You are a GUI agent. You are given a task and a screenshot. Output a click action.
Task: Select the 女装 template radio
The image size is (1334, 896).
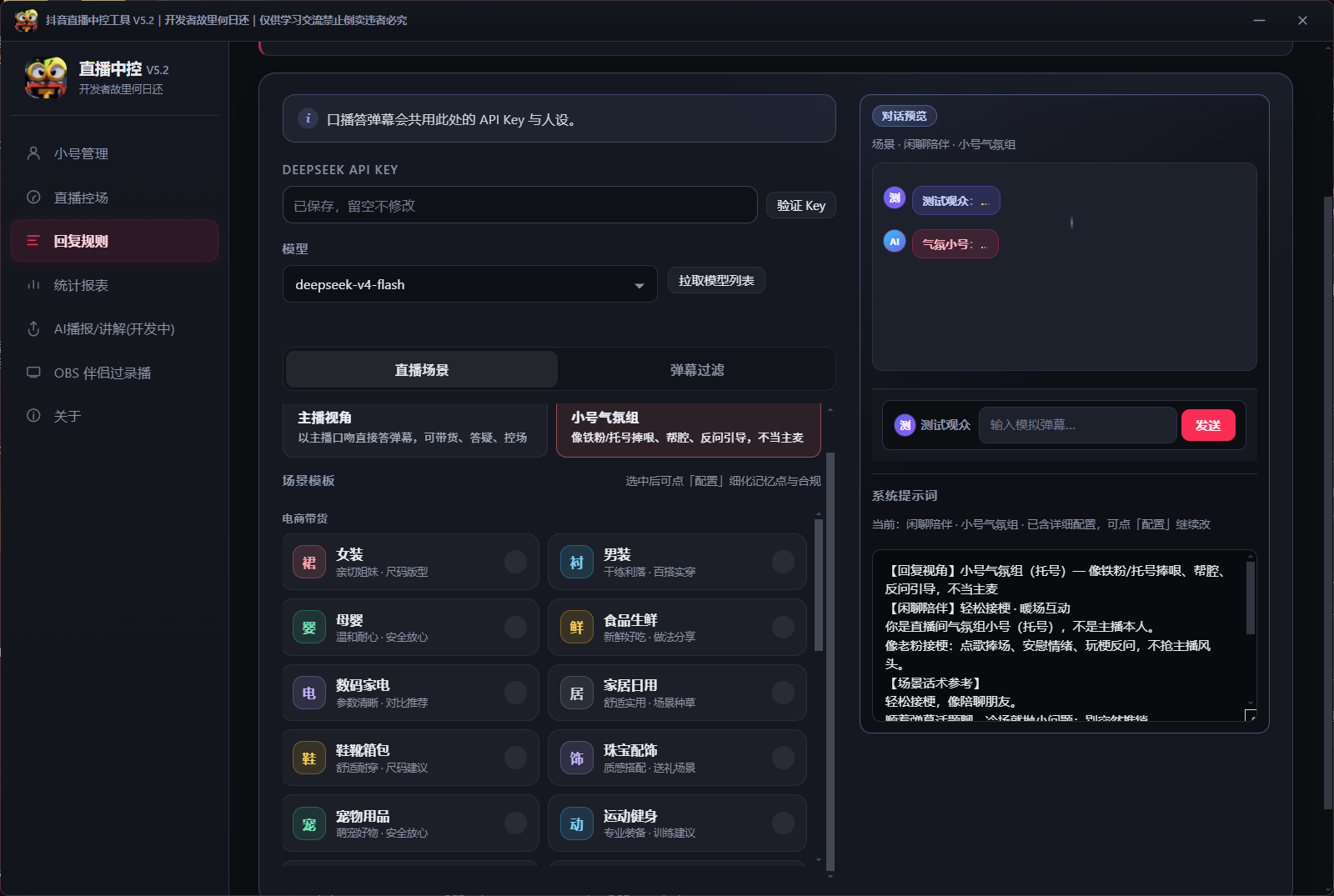pos(516,562)
